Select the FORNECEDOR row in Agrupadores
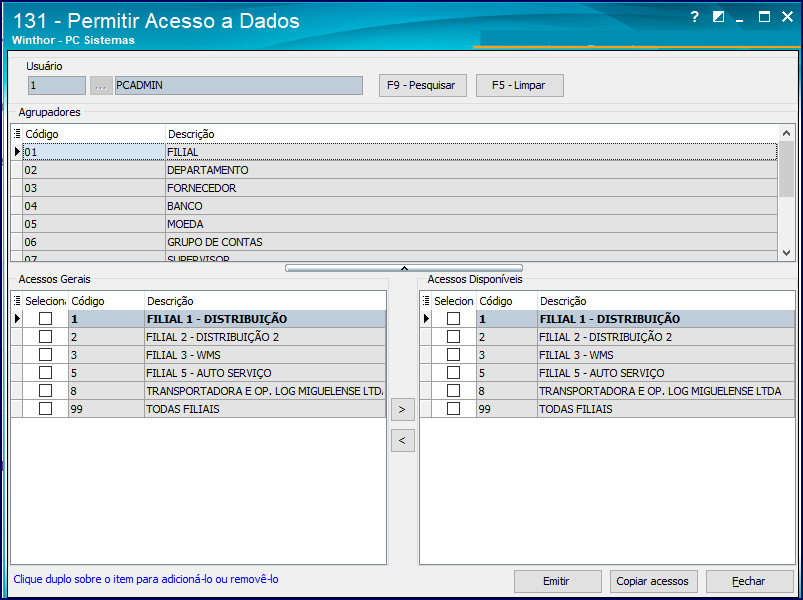This screenshot has height=600, width=803. click(394, 188)
